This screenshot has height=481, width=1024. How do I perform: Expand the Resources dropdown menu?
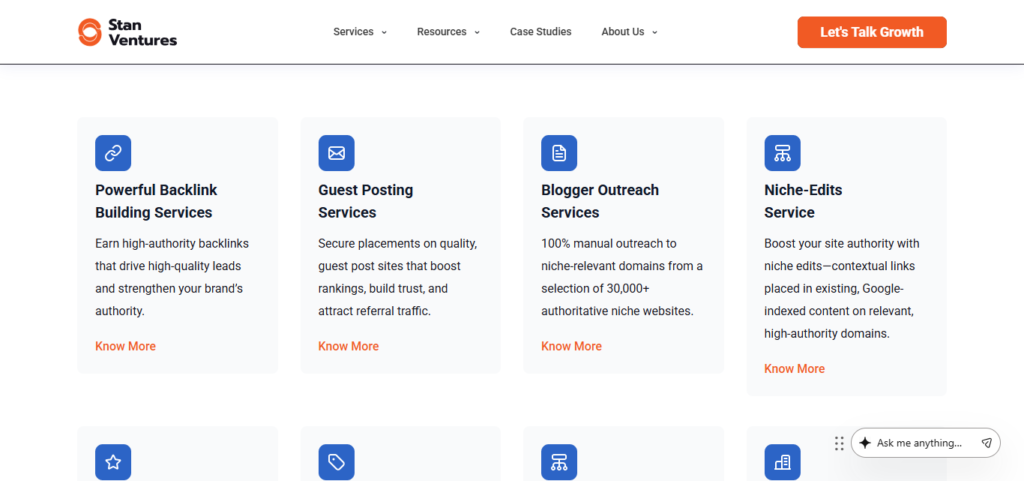[448, 32]
